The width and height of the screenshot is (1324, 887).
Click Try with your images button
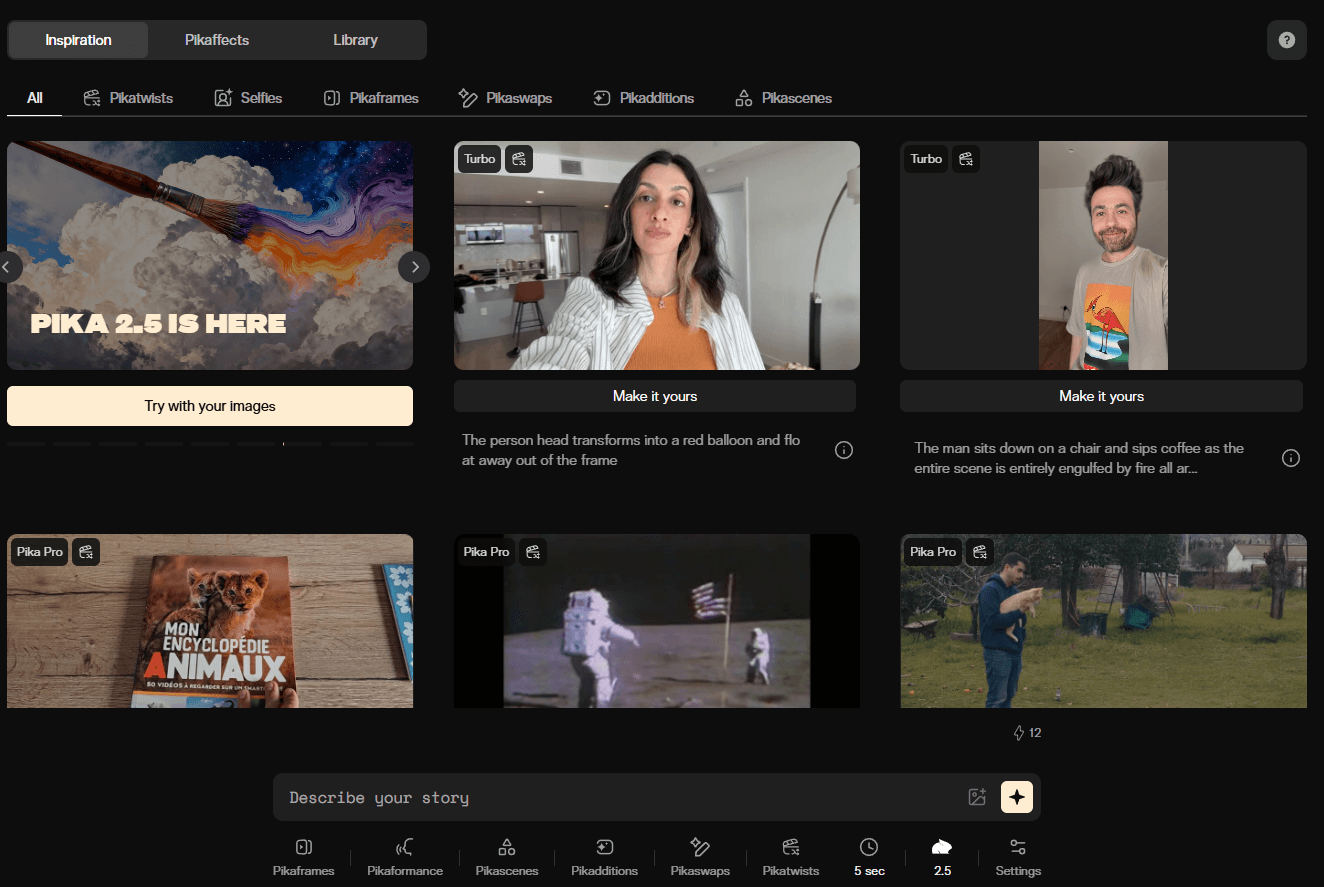210,406
